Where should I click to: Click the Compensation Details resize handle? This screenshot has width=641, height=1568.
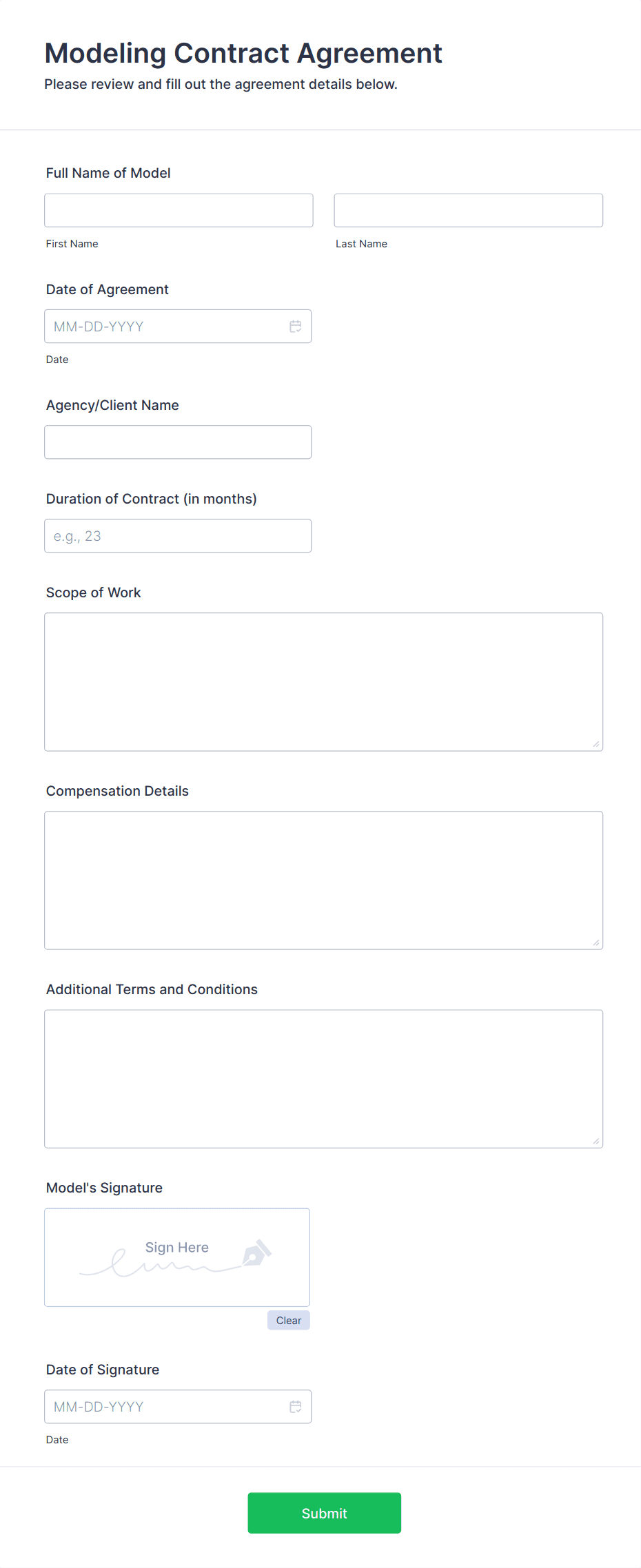tap(596, 942)
